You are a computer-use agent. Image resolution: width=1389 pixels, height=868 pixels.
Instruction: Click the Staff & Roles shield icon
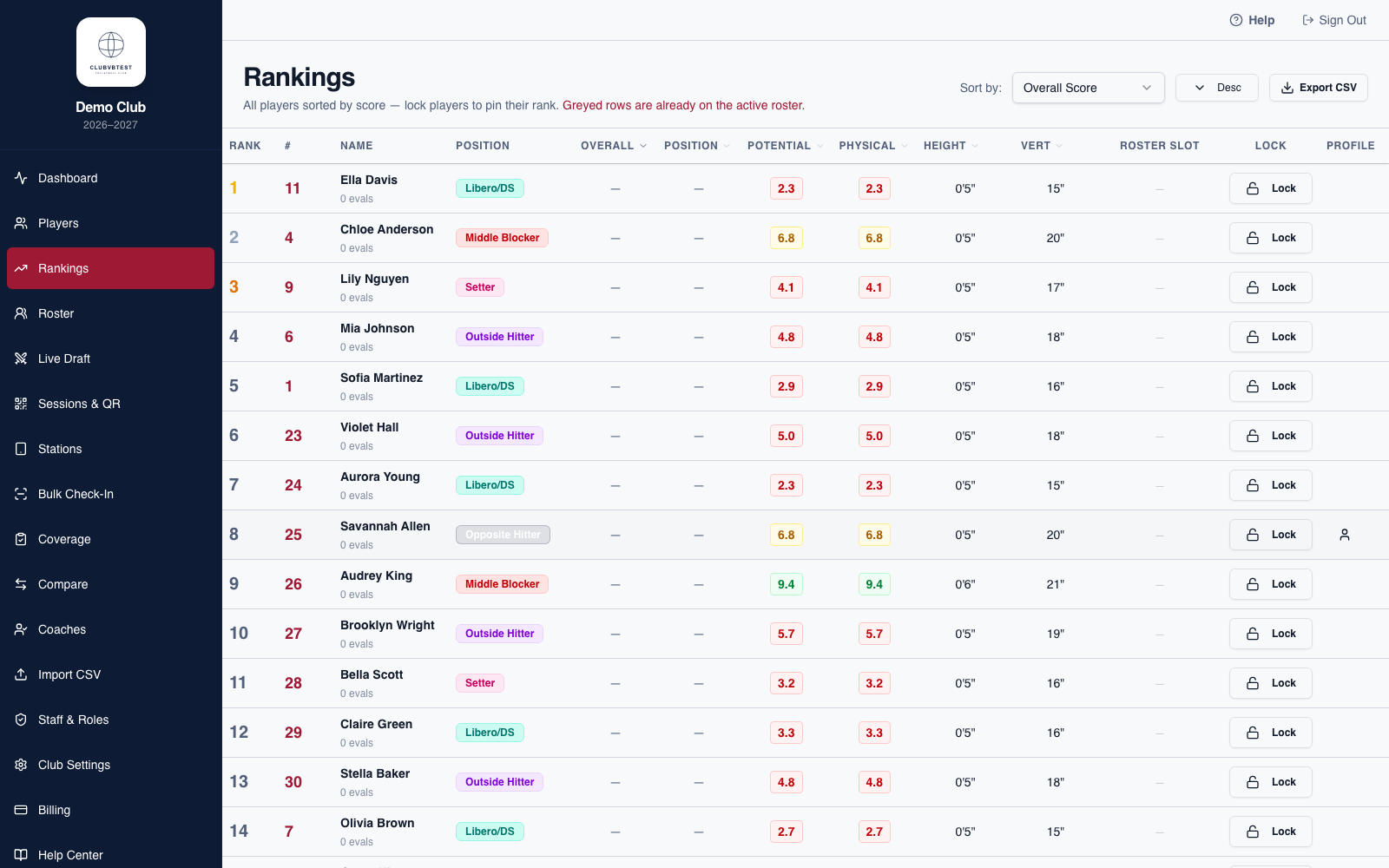[21, 720]
